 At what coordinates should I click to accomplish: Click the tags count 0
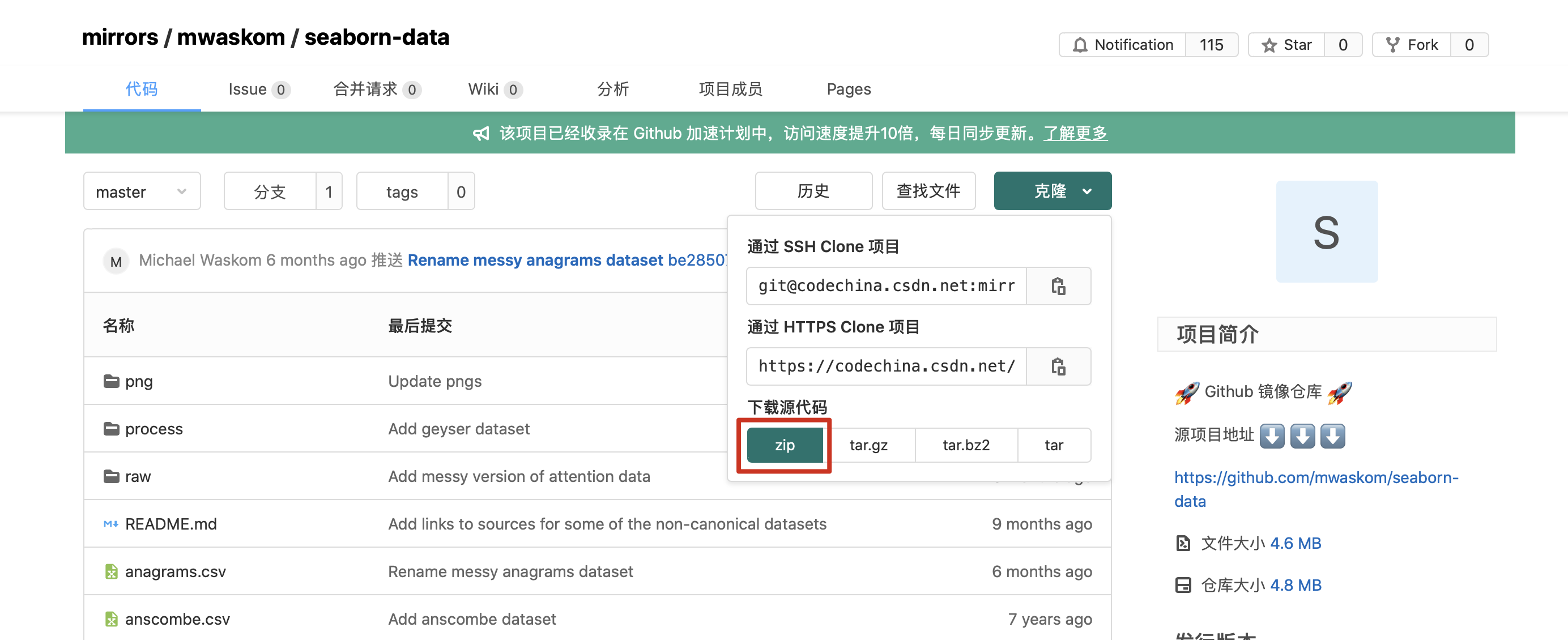(x=461, y=191)
